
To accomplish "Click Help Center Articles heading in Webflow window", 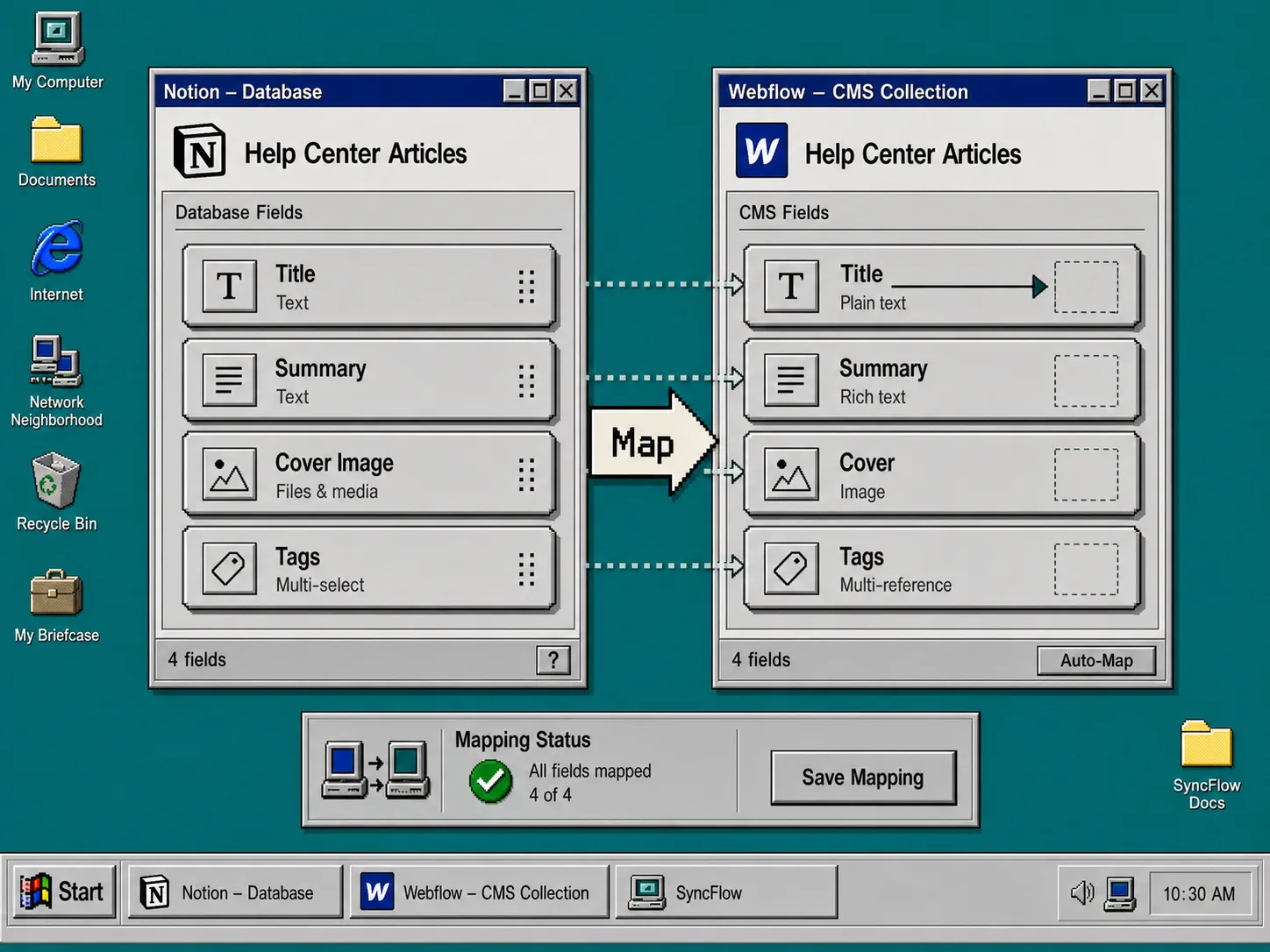I will 913,154.
